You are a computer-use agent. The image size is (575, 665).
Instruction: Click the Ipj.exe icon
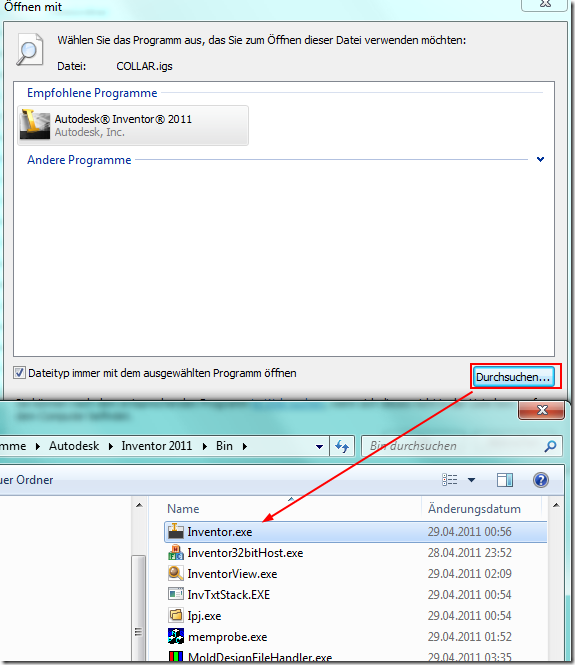[176, 615]
